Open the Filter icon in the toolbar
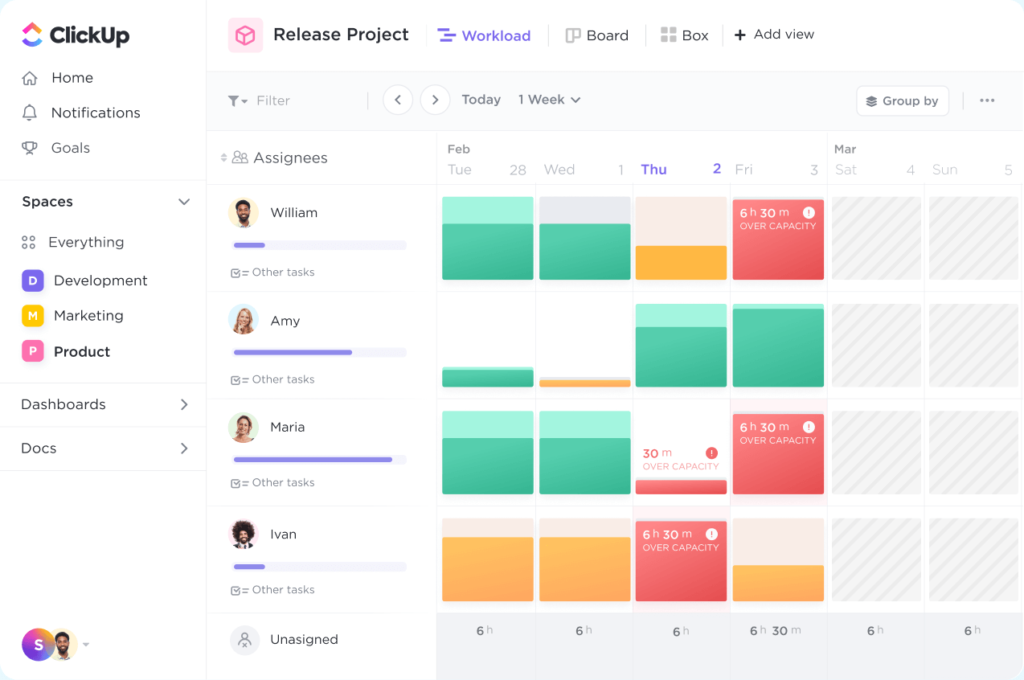This screenshot has width=1024, height=680. pyautogui.click(x=235, y=100)
